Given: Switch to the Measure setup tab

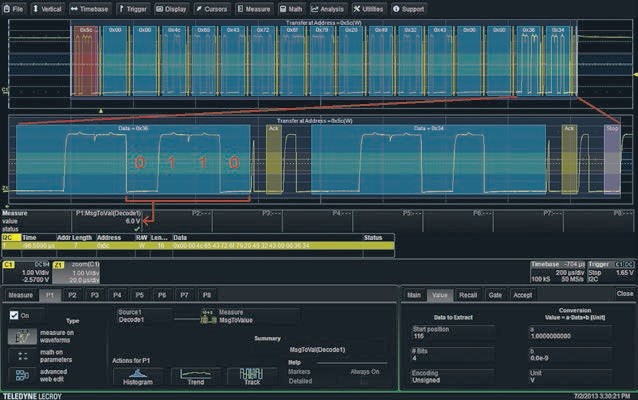Looking at the screenshot, I should coord(21,295).
